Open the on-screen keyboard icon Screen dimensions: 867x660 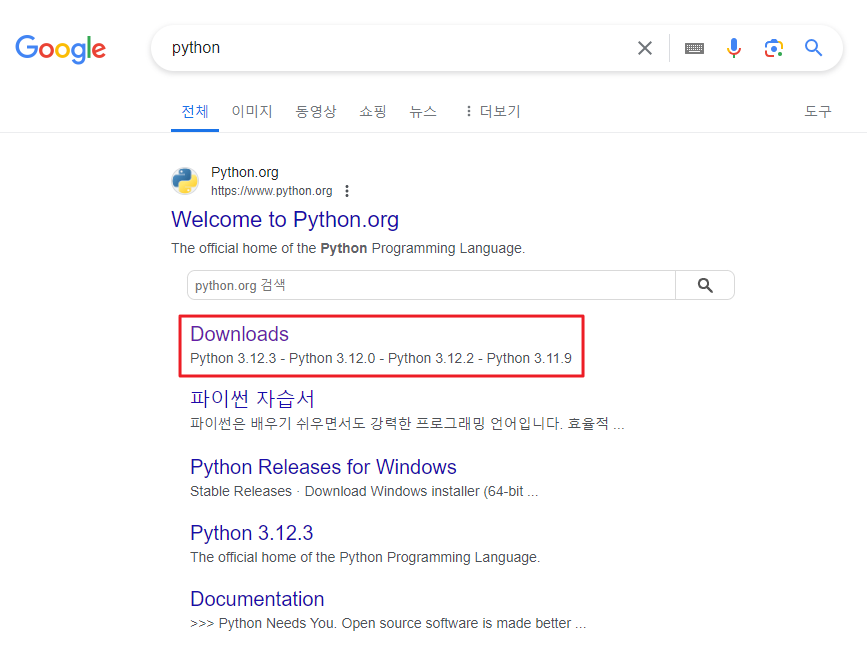click(694, 49)
